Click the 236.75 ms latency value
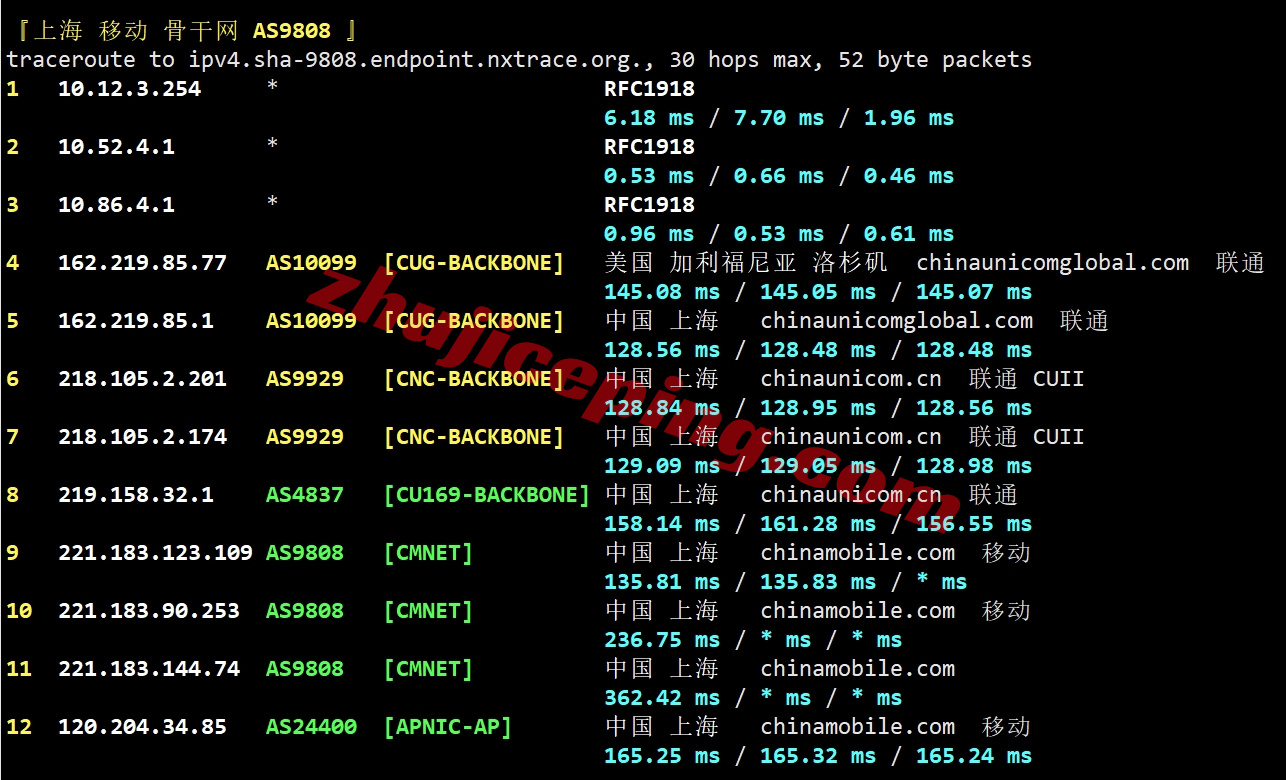 click(662, 640)
